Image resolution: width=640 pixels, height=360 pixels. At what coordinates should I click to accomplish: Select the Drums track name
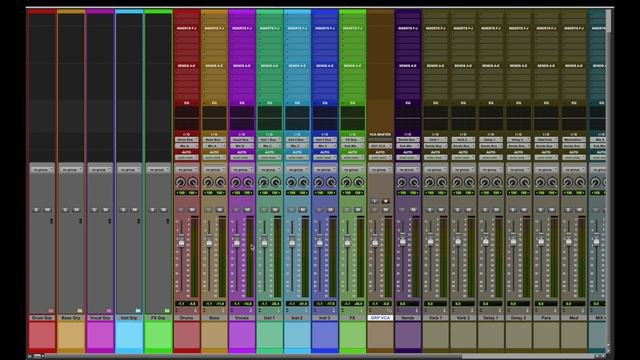point(187,318)
